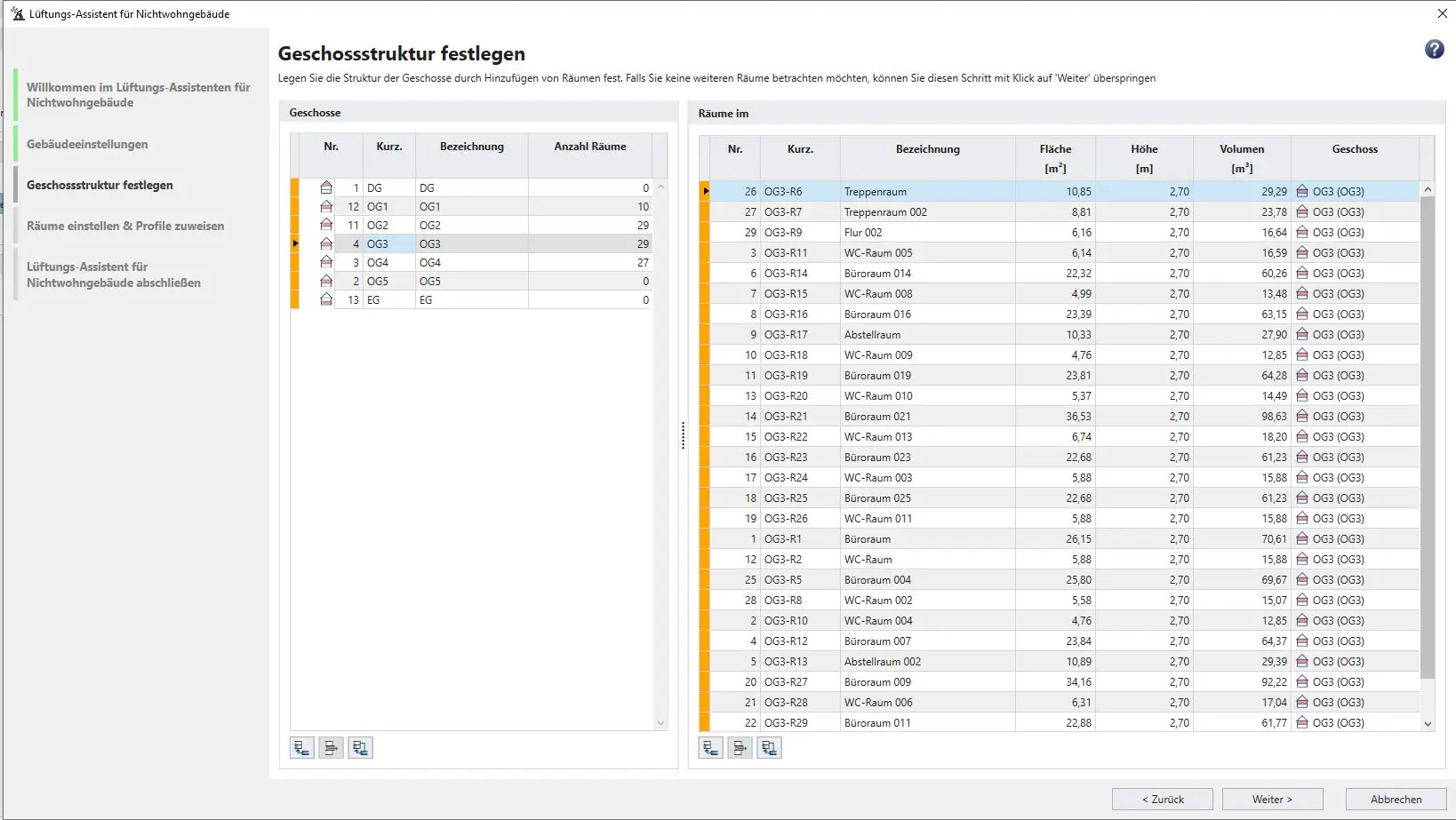Open help via the blue question mark icon
This screenshot has width=1456, height=820.
coord(1434,50)
